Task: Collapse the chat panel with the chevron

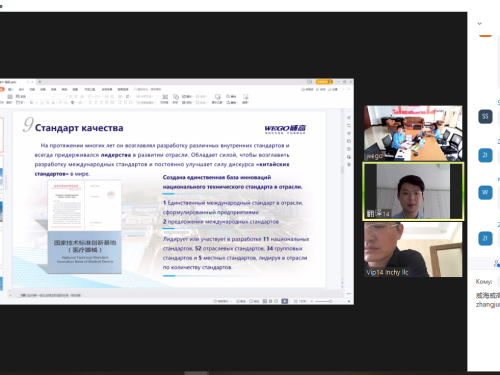Action: point(479,24)
